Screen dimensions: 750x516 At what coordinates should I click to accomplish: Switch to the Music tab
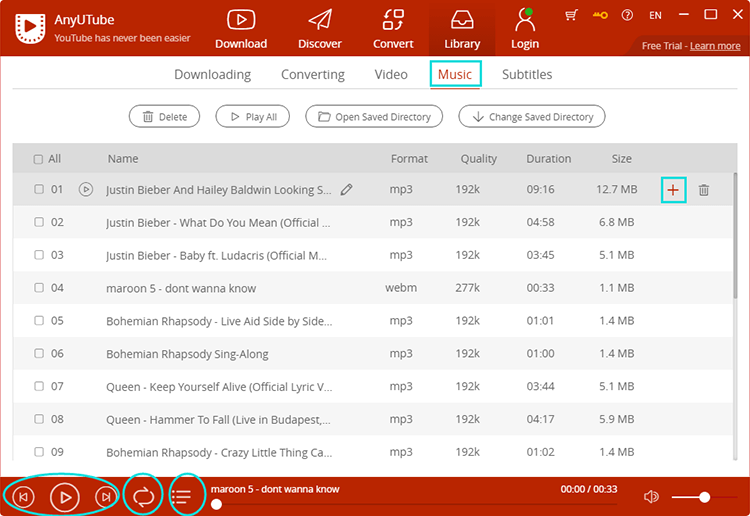coord(455,75)
